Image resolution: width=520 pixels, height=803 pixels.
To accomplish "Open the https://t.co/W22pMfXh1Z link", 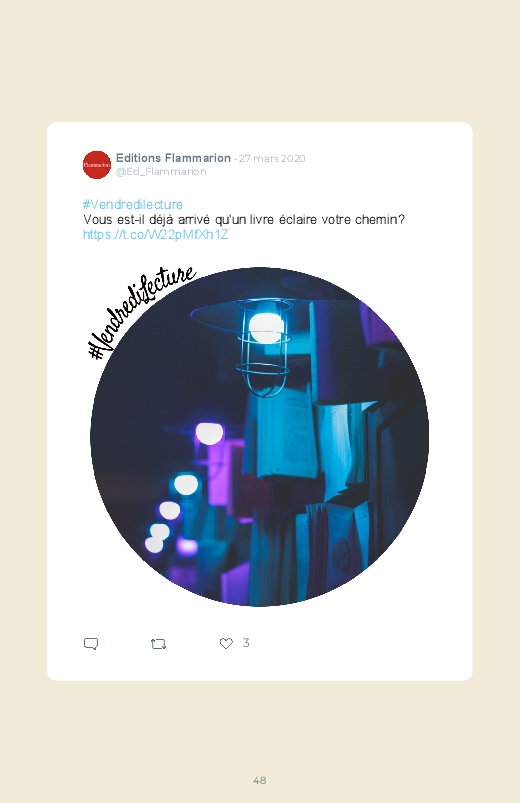I will click(x=155, y=235).
